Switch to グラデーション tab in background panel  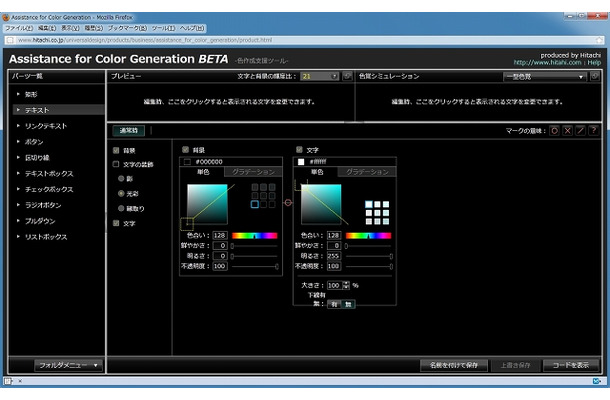[x=253, y=172]
